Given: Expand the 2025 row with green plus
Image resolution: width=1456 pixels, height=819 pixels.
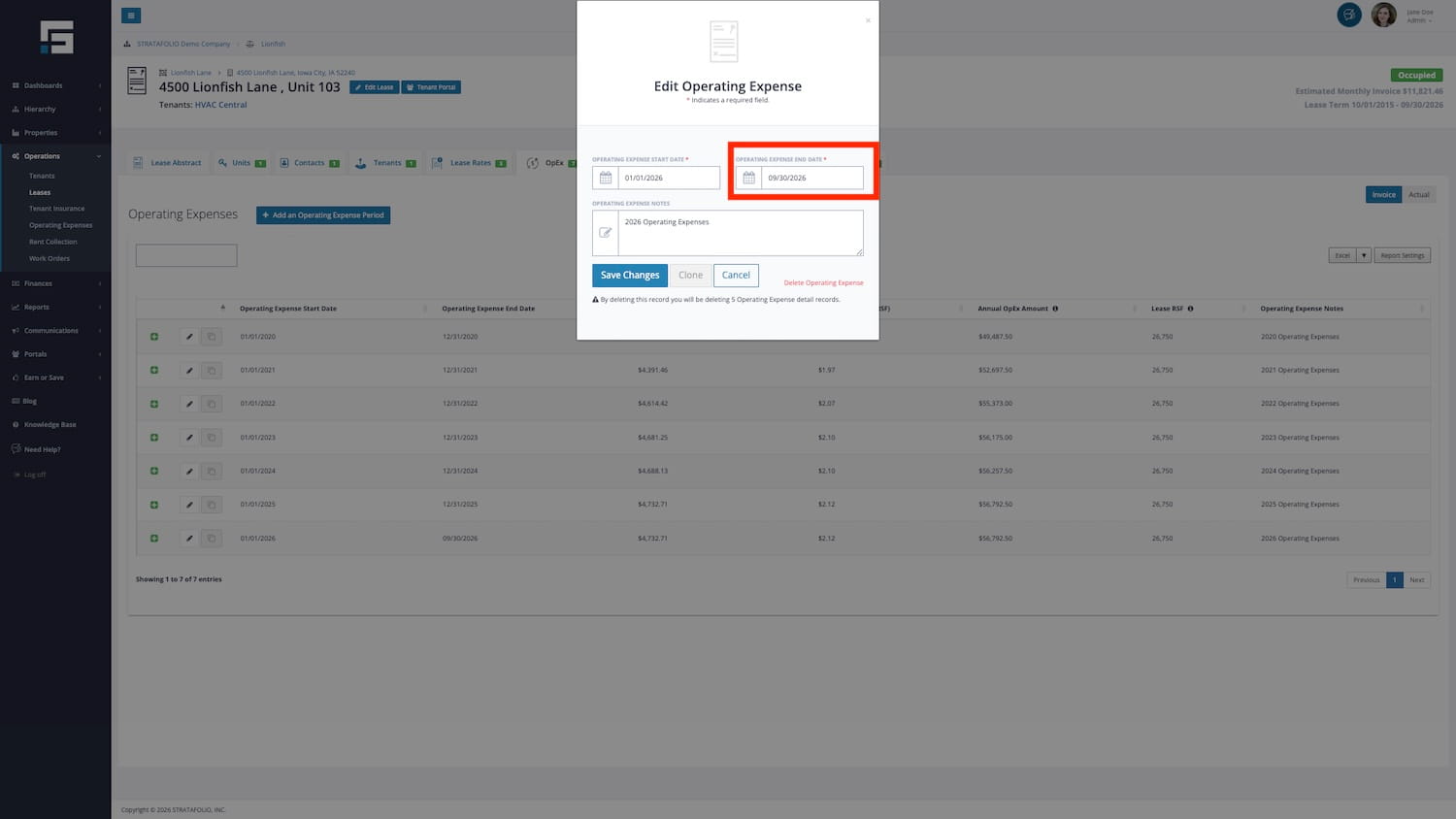Looking at the screenshot, I should pyautogui.click(x=154, y=505).
